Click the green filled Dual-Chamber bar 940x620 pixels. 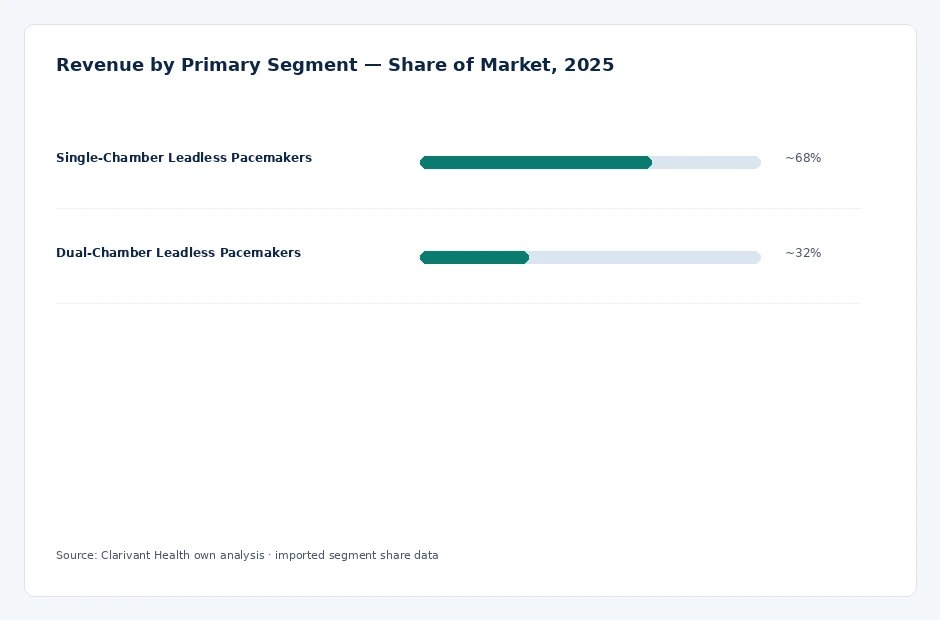pyautogui.click(x=474, y=257)
